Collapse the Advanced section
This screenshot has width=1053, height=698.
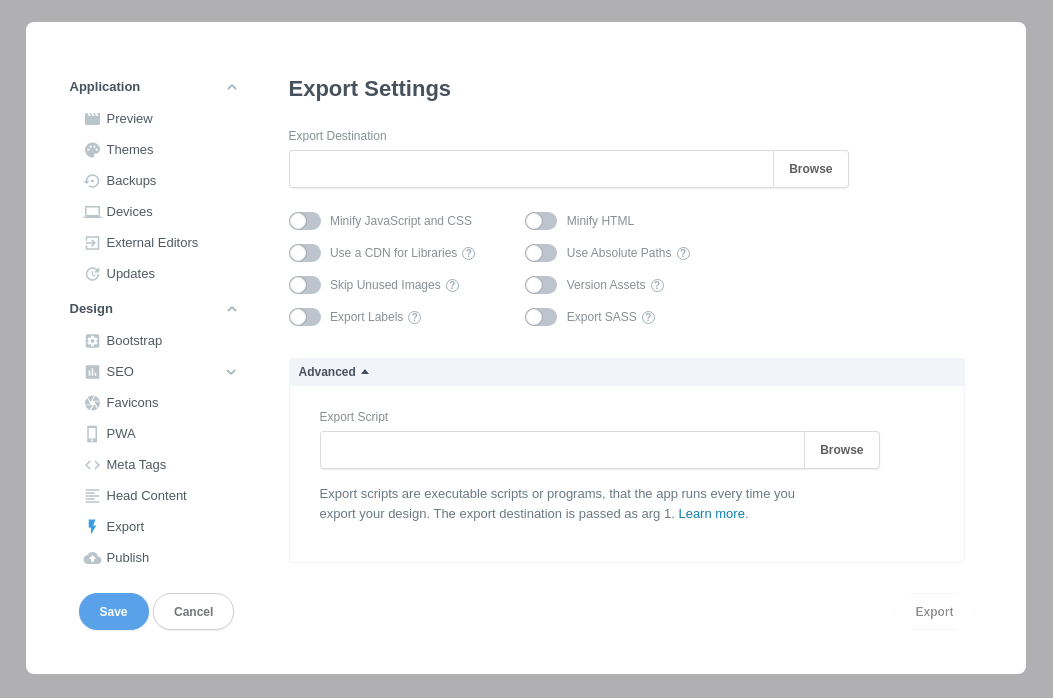[333, 371]
